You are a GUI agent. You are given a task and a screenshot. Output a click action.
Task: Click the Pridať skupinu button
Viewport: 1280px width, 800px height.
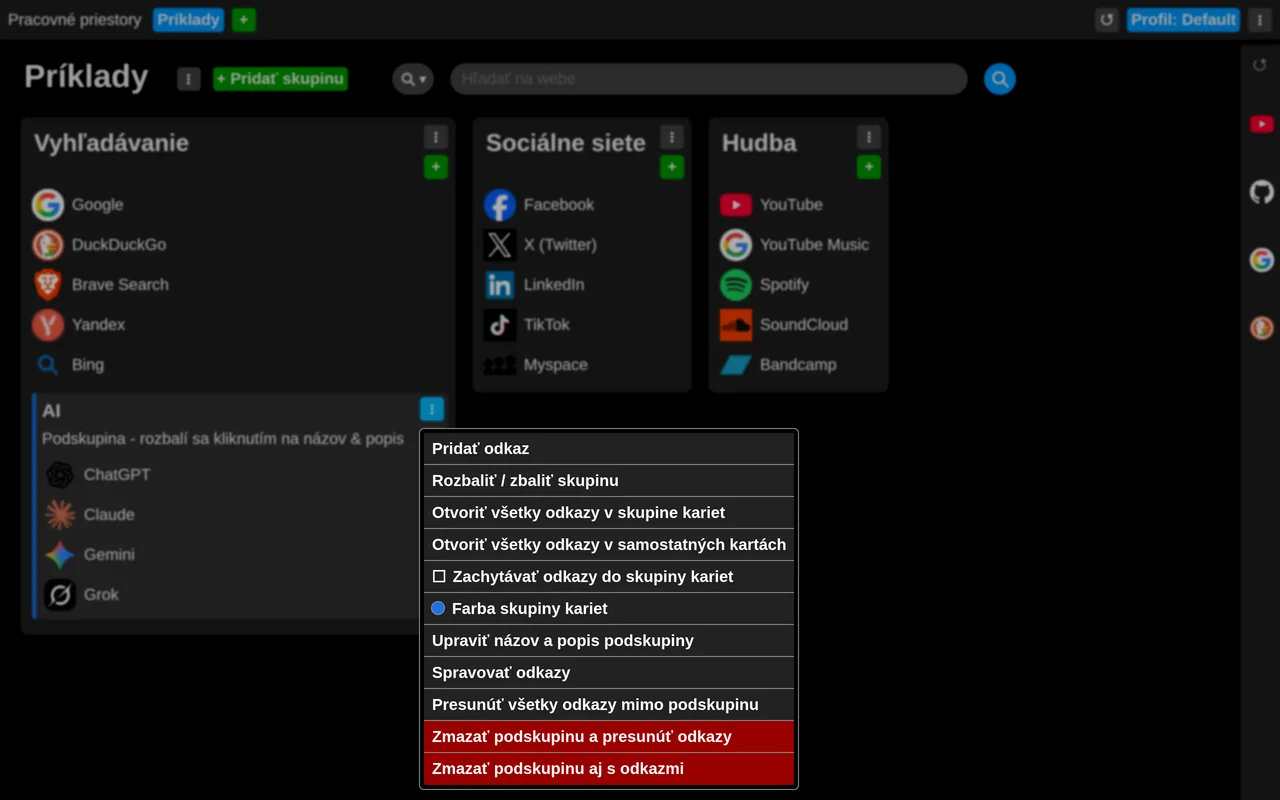(280, 79)
